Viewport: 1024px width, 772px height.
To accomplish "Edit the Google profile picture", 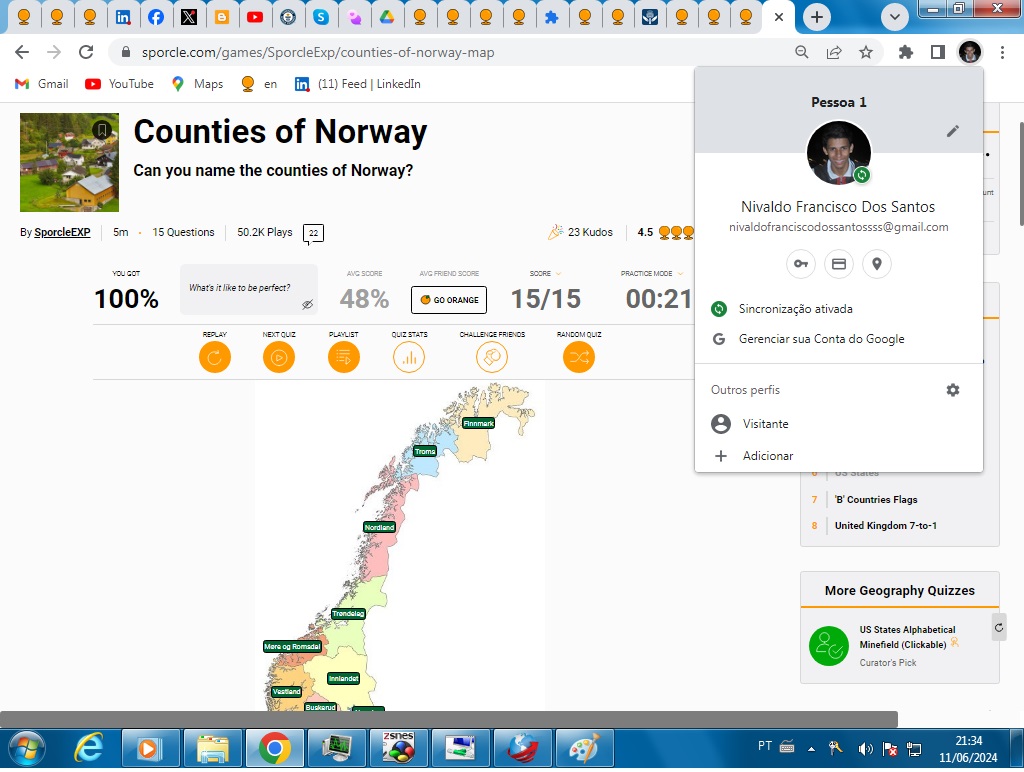I will (x=952, y=131).
